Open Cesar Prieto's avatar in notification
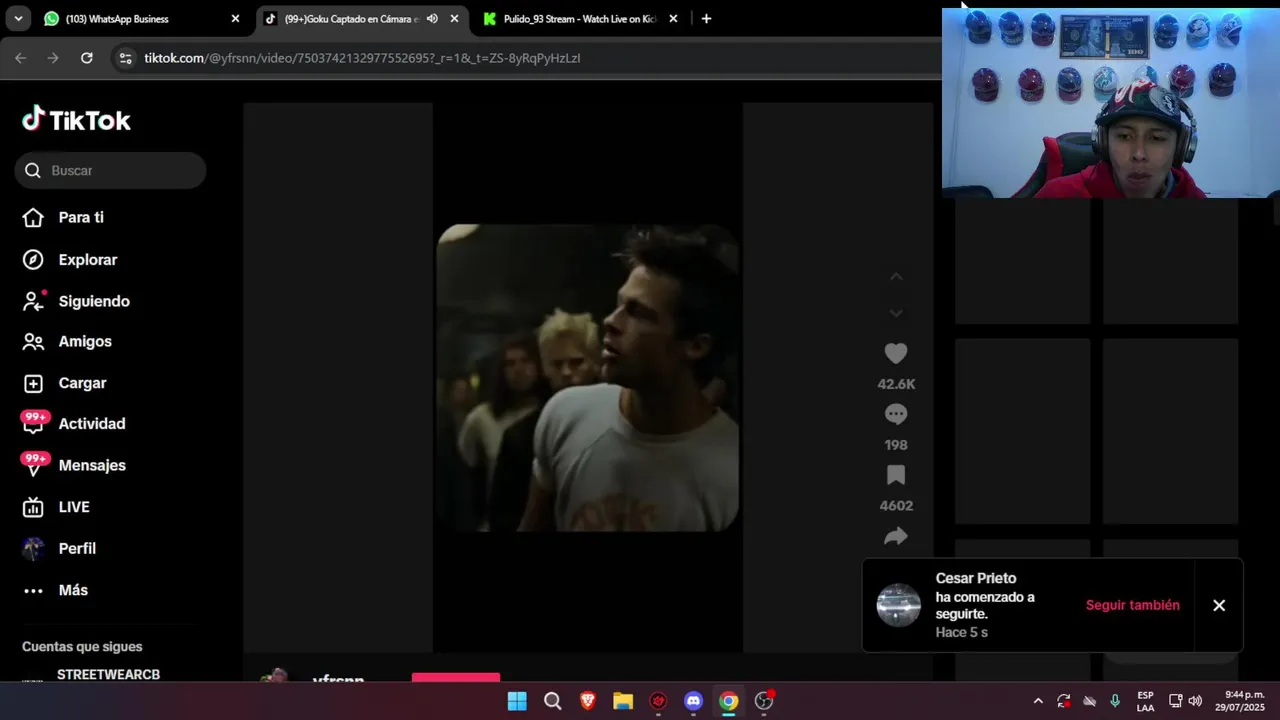The height and width of the screenshot is (720, 1280). 898,605
